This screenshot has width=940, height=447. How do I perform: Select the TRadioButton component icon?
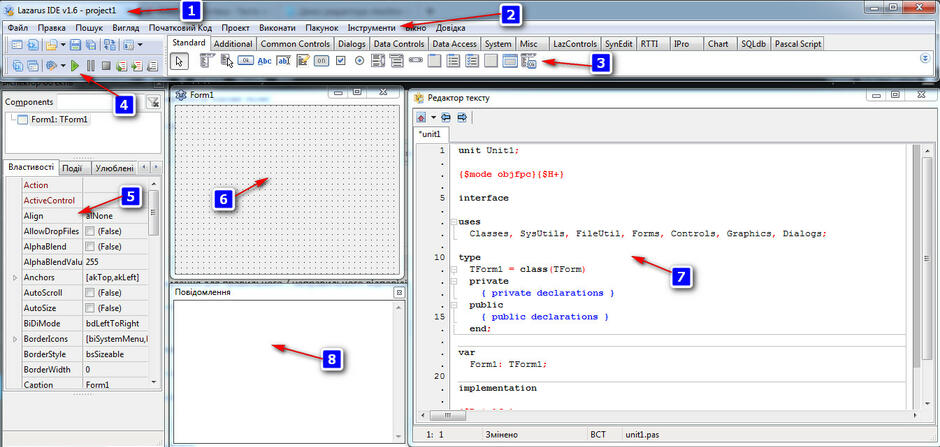[x=360, y=61]
